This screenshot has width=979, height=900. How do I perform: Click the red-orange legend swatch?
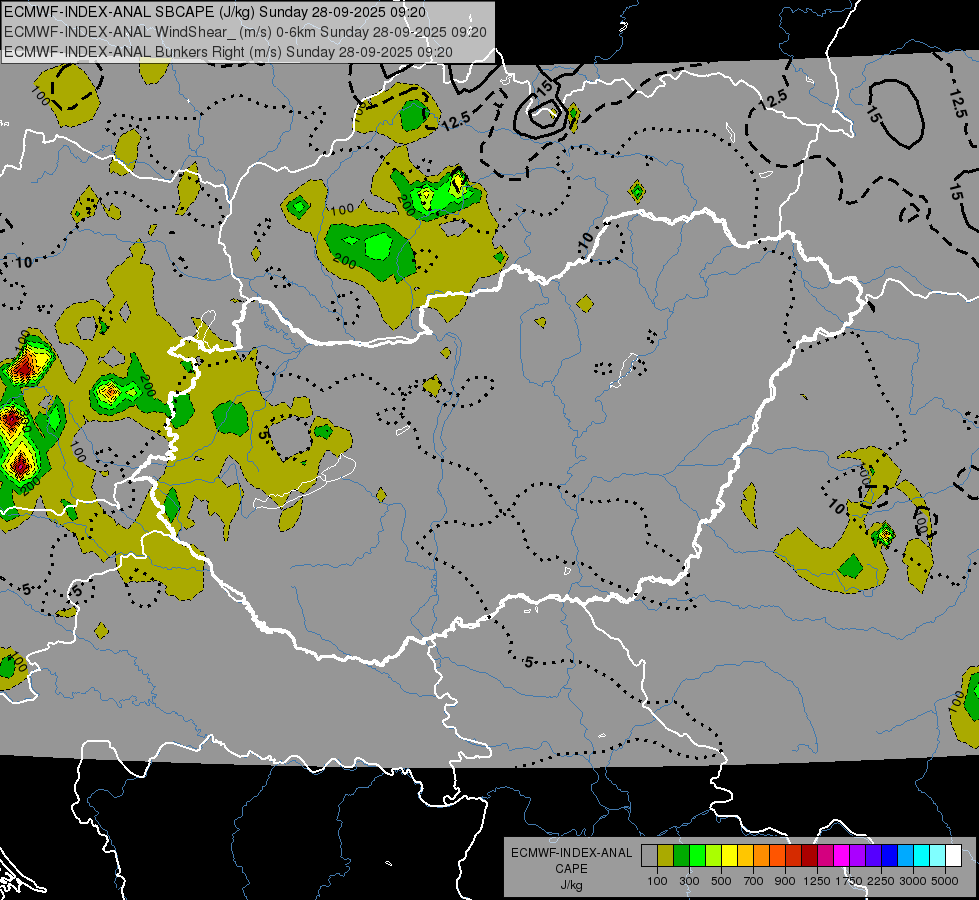(x=777, y=856)
